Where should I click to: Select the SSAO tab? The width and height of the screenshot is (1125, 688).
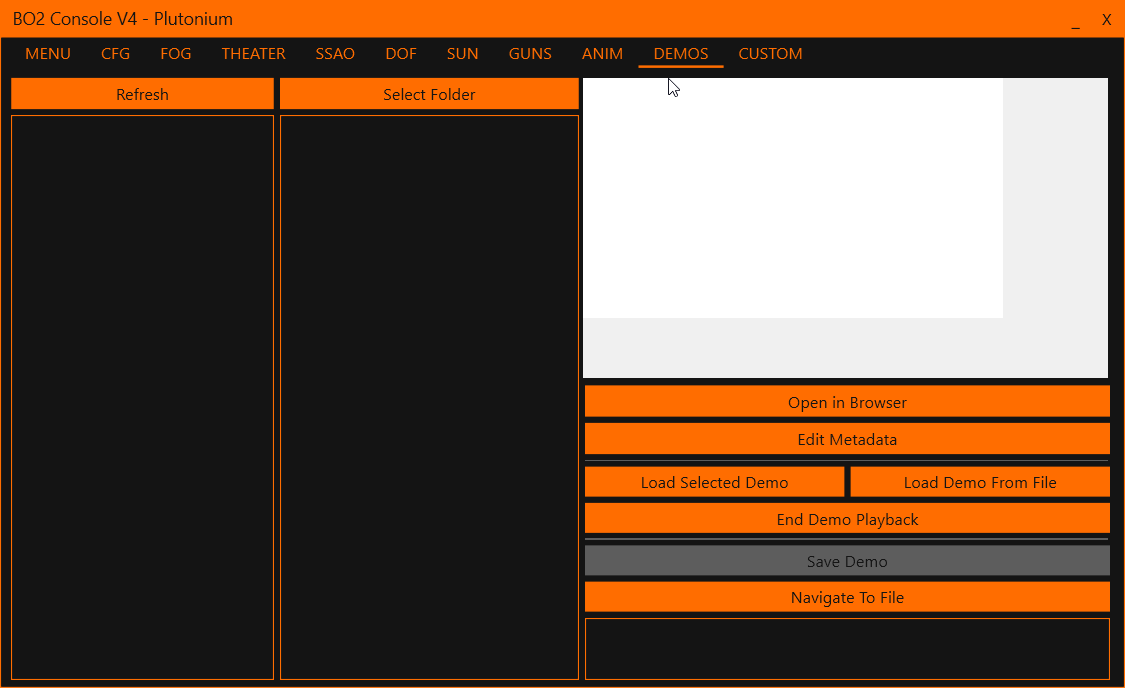coord(335,54)
